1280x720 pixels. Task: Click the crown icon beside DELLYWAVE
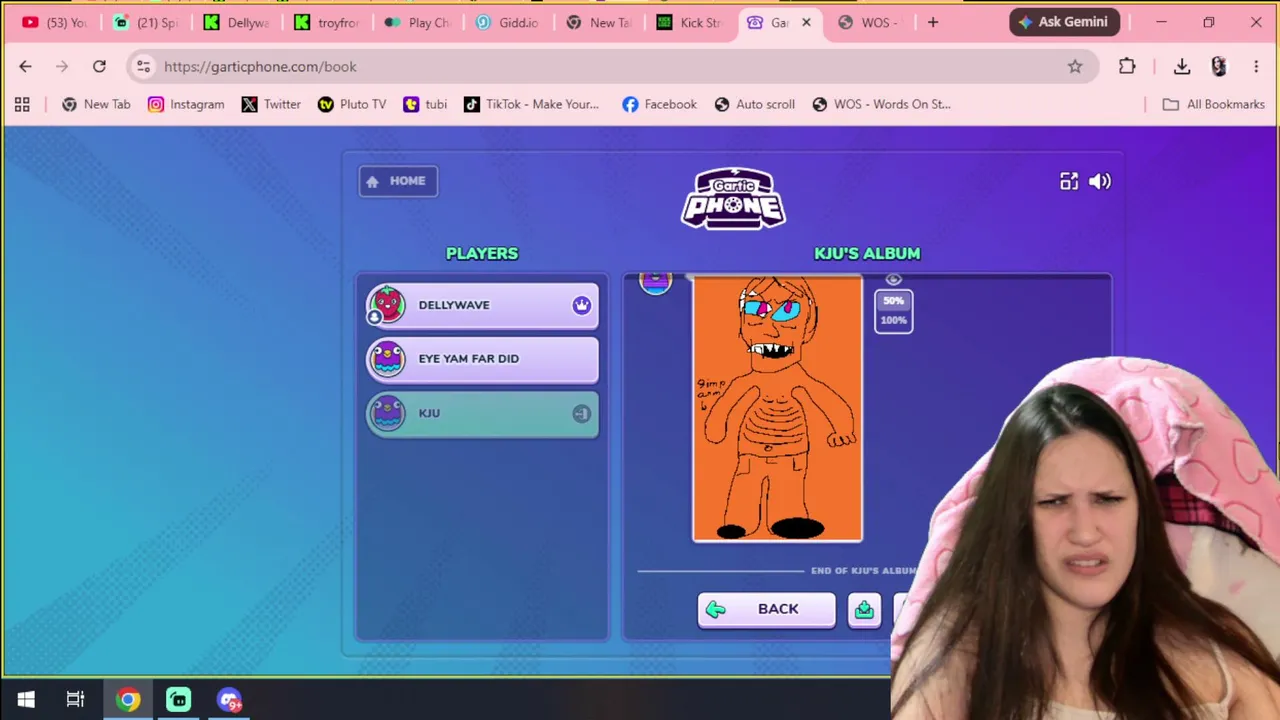coord(582,305)
